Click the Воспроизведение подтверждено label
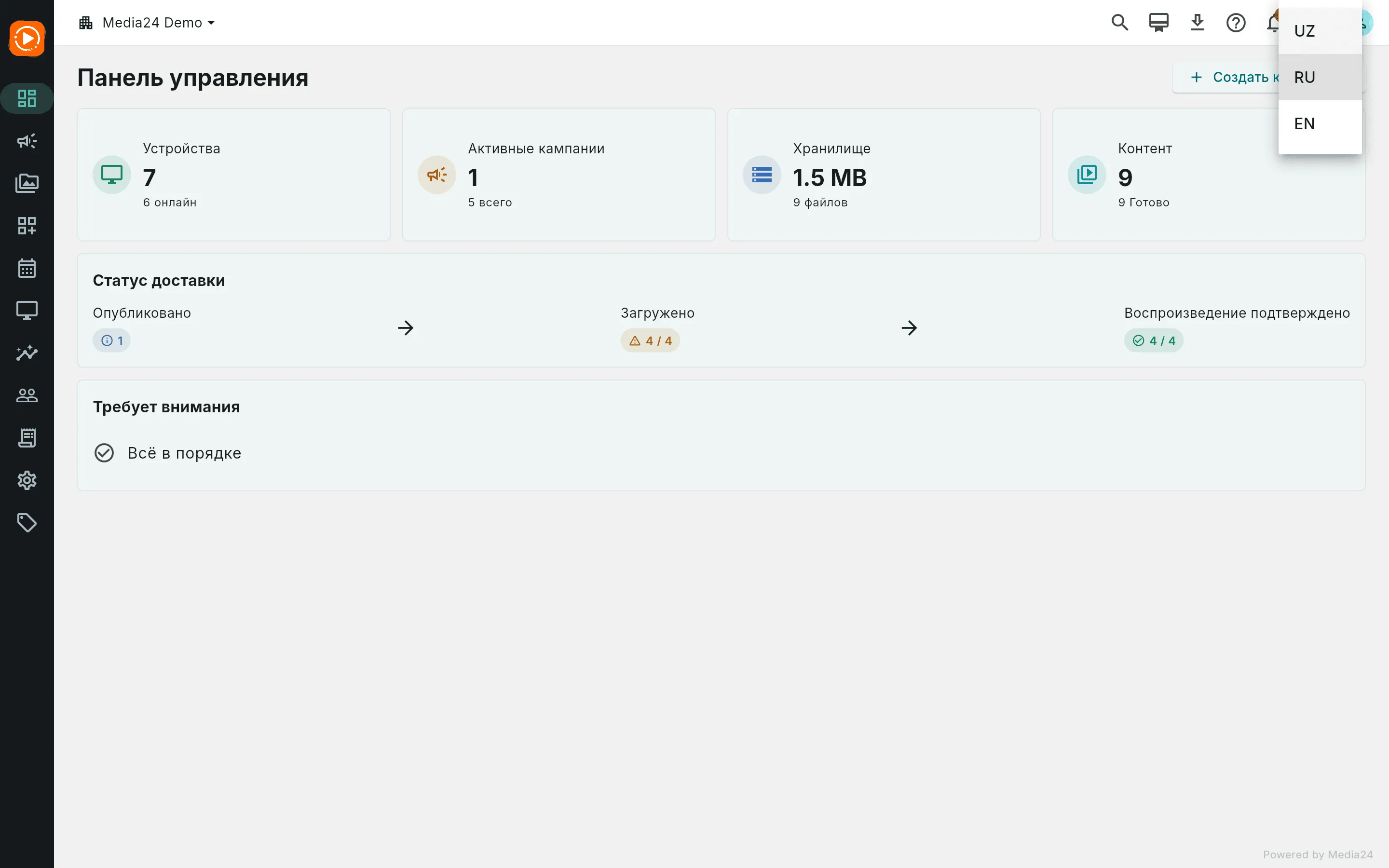The height and width of the screenshot is (868, 1389). [1237, 313]
